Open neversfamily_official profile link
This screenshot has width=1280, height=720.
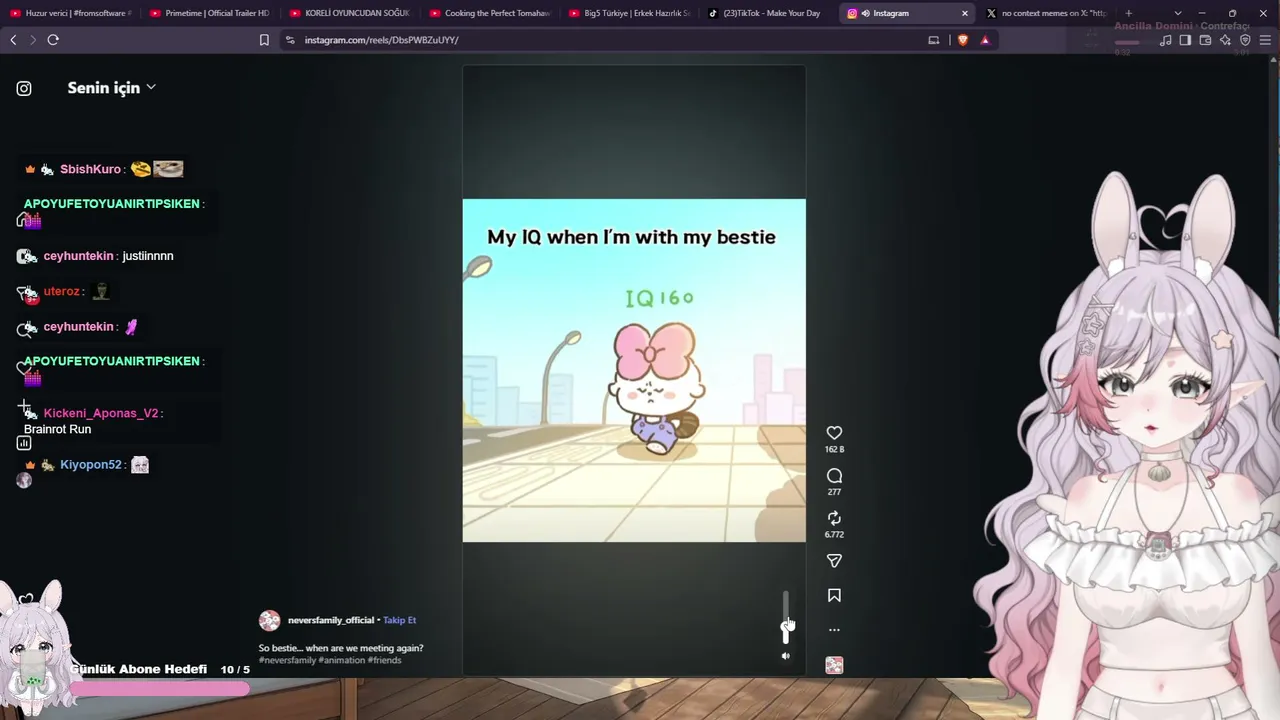tap(331, 620)
